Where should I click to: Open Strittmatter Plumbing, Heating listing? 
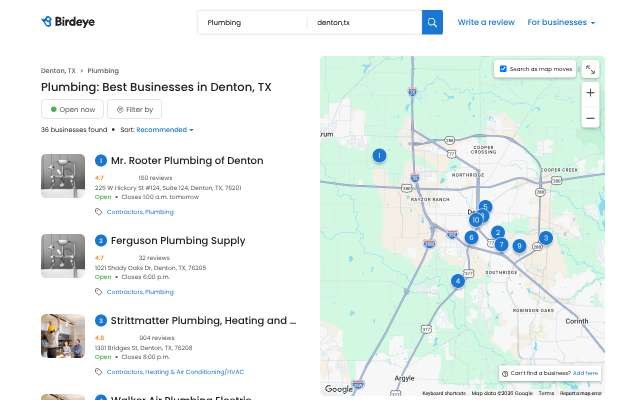[203, 320]
